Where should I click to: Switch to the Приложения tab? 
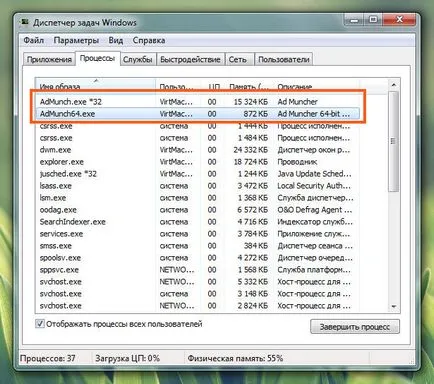(49, 59)
